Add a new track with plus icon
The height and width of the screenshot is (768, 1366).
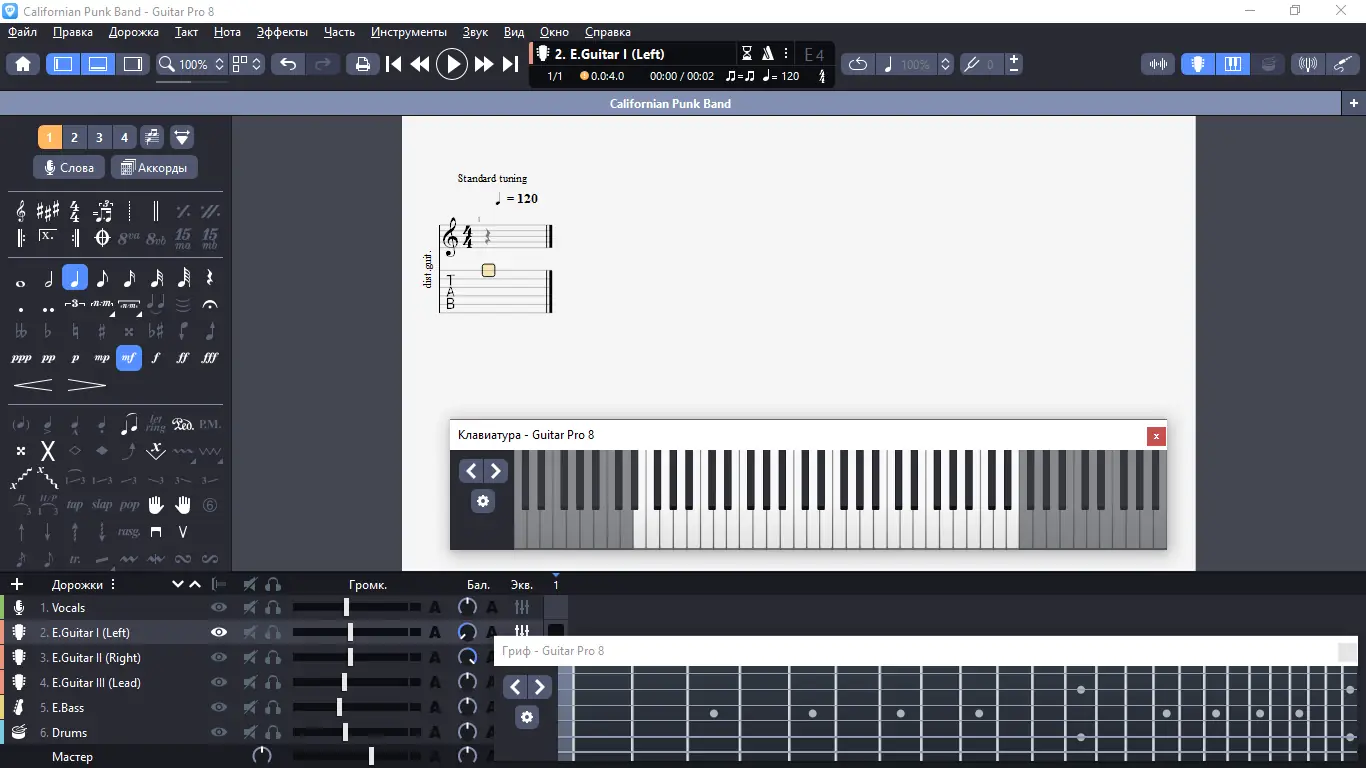coord(17,584)
